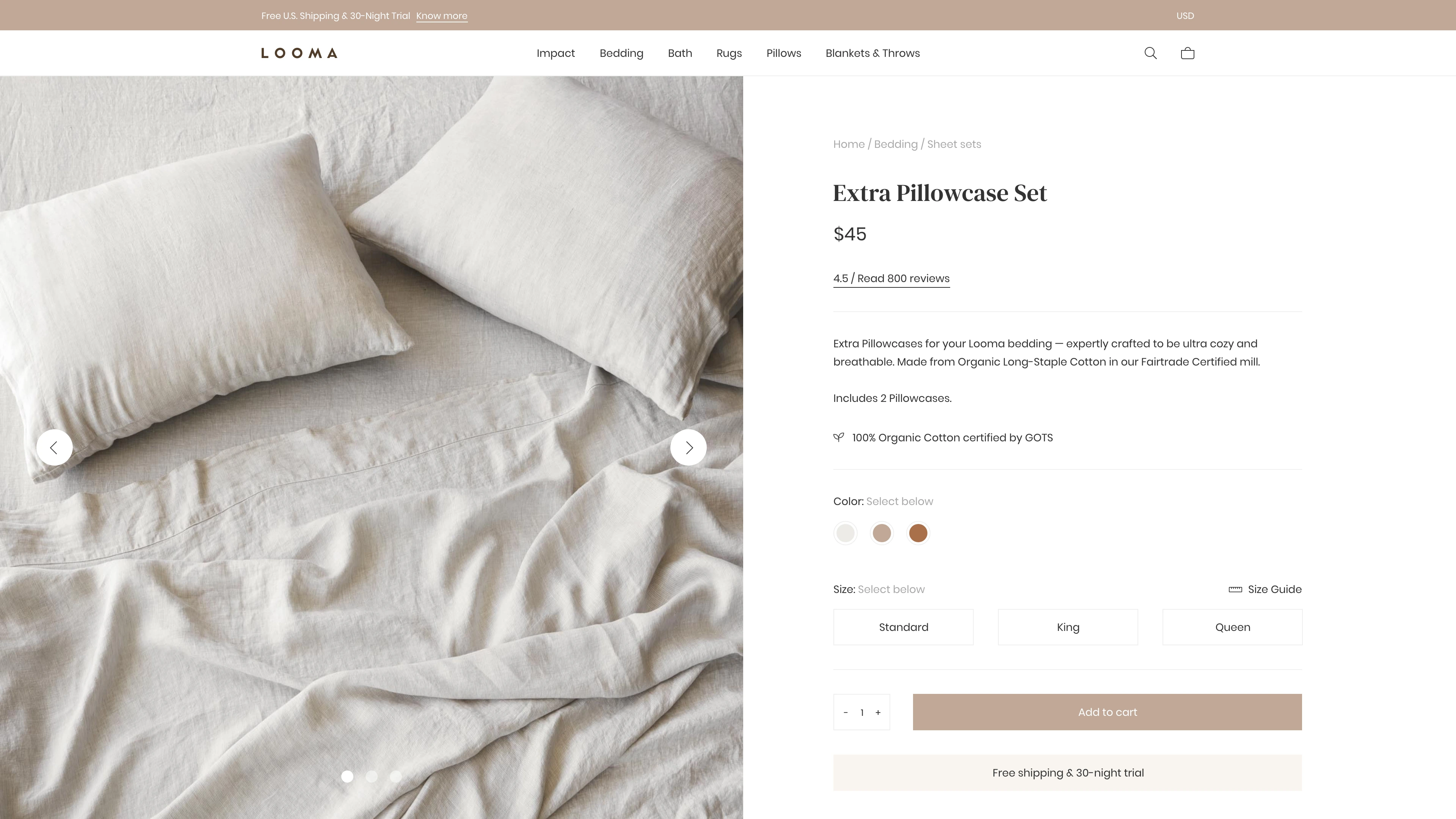Click the plus quantity stepper icon
This screenshot has height=819, width=1456.
coord(878,712)
